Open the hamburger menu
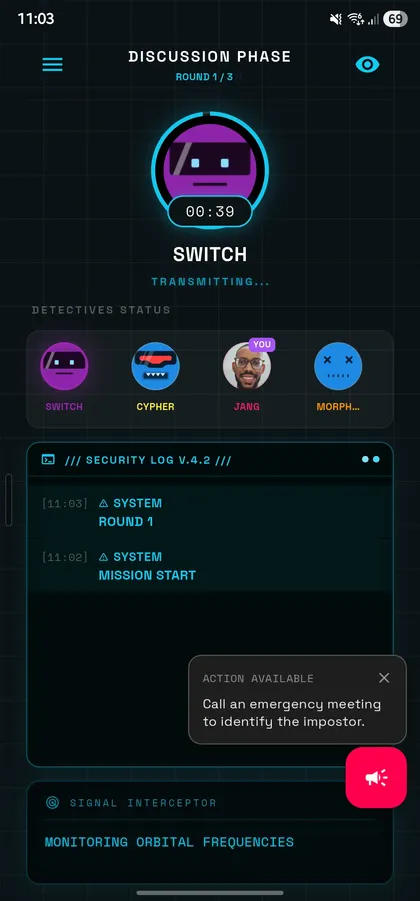Viewport: 420px width, 901px height. point(52,64)
